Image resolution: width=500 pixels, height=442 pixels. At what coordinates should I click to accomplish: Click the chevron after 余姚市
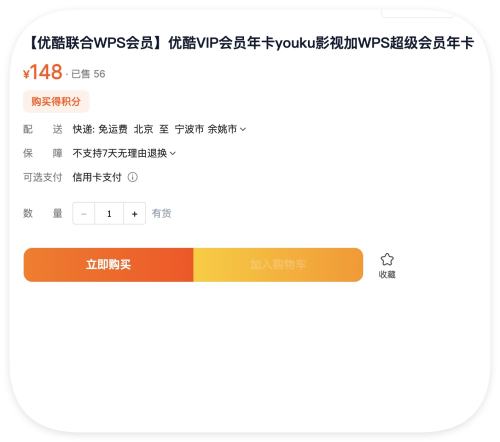click(243, 129)
